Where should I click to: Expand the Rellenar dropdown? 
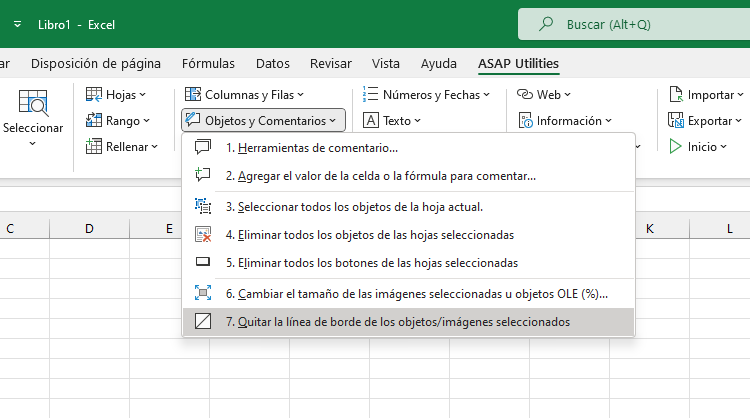point(154,146)
